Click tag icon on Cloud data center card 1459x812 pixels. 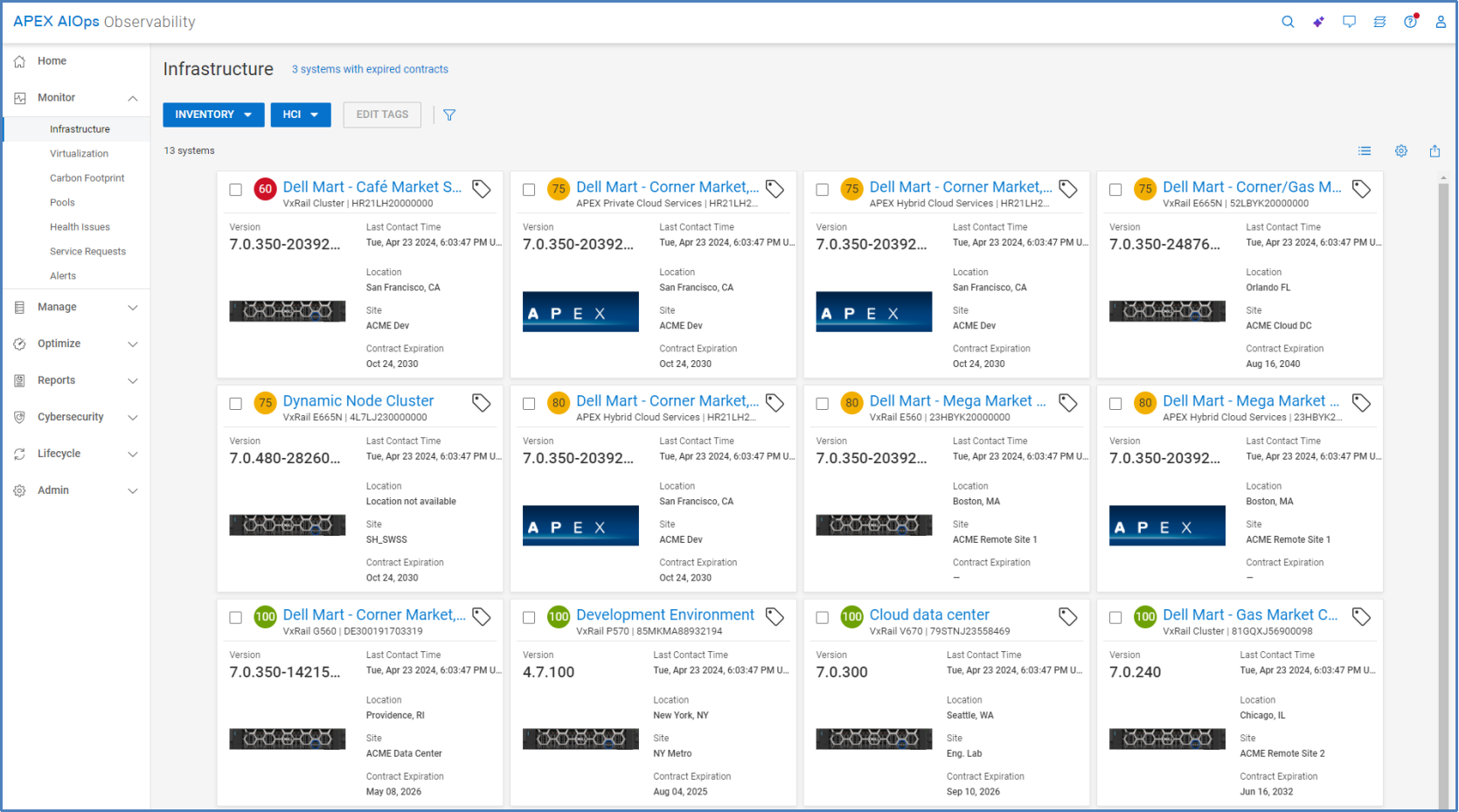[x=1068, y=617]
